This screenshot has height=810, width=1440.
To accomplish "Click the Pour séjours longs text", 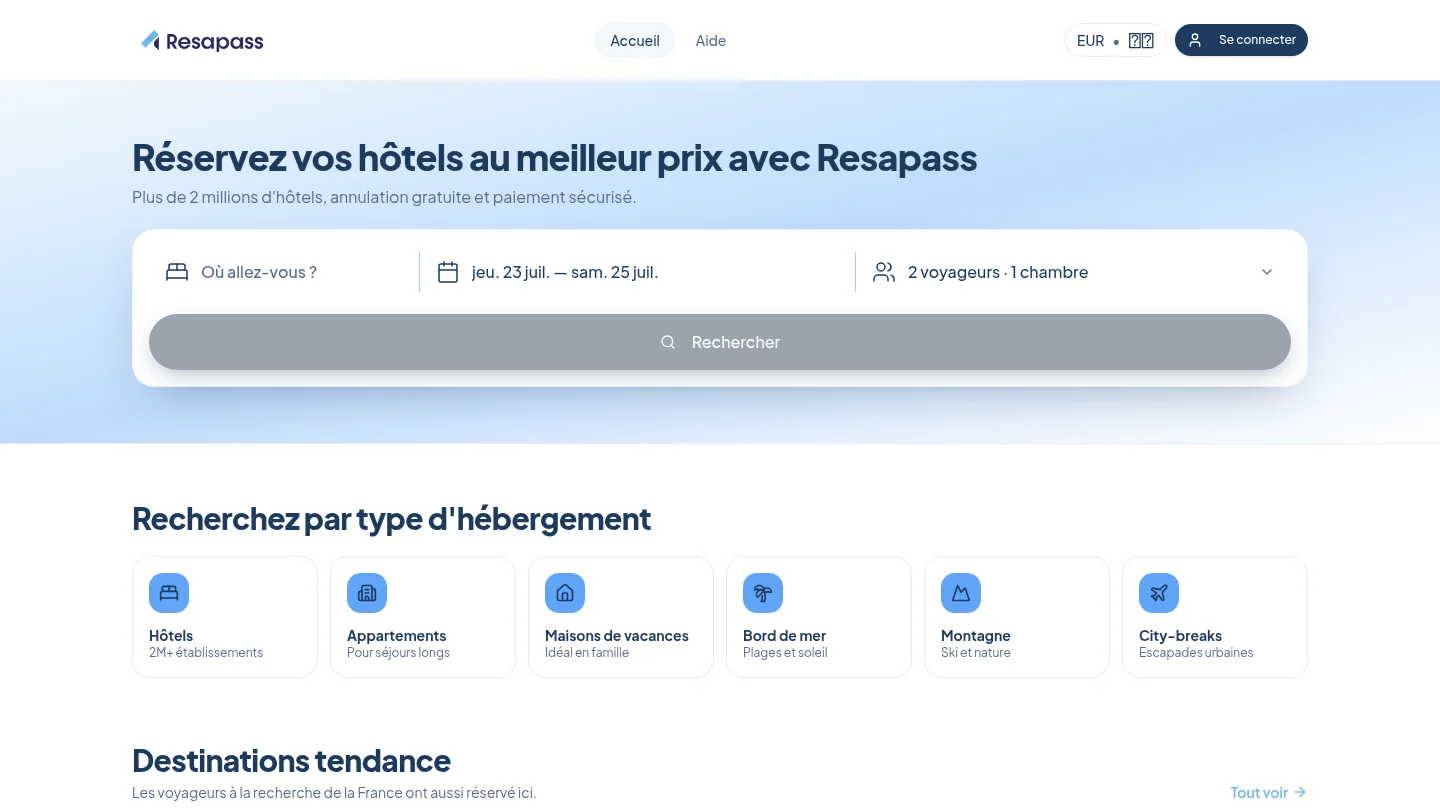I will 398,653.
